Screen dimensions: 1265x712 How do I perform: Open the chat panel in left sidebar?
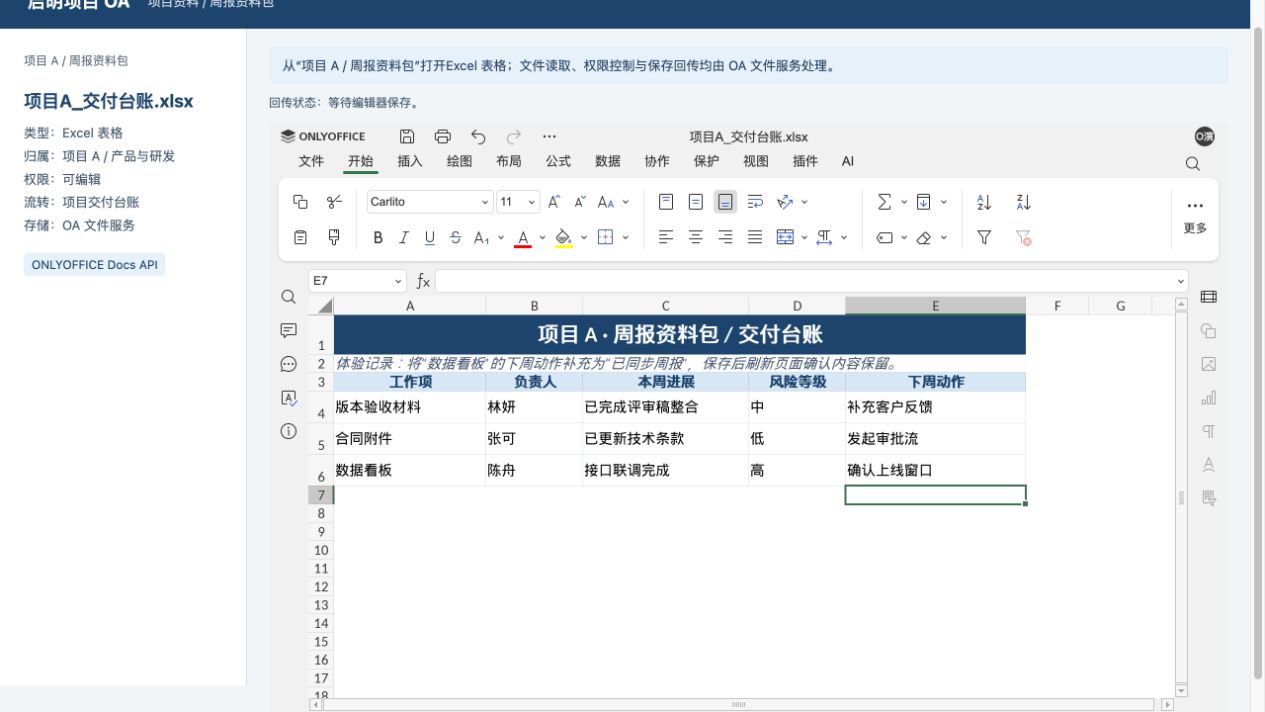(x=288, y=364)
